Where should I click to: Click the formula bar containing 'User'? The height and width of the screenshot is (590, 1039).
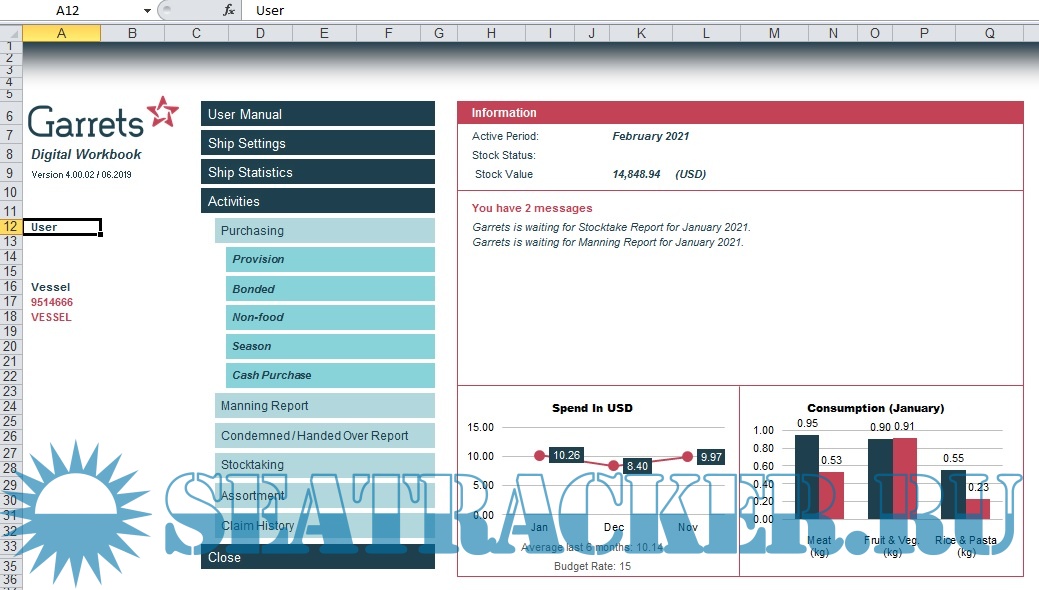640,10
